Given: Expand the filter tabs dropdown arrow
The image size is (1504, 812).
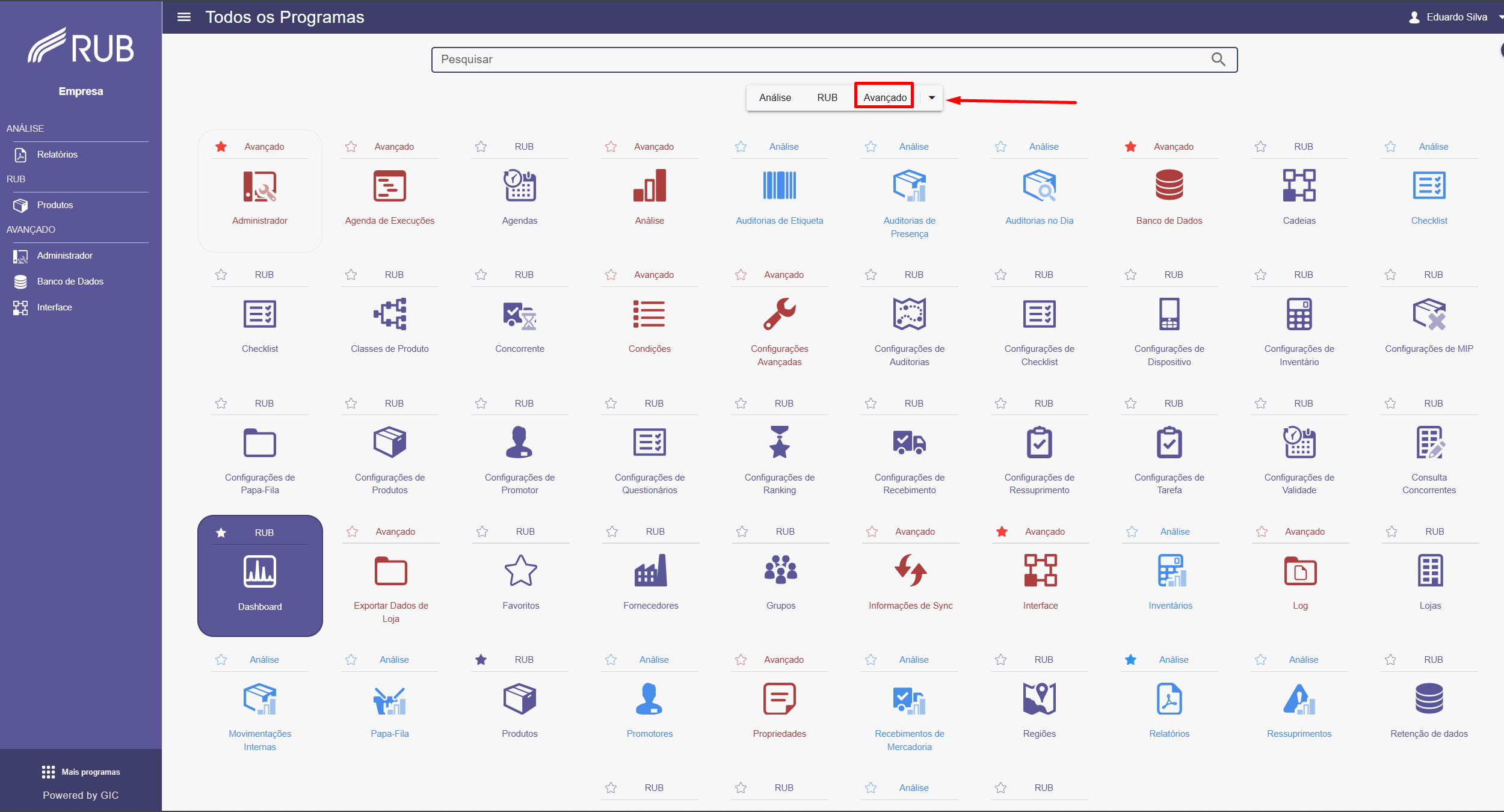Looking at the screenshot, I should click(x=932, y=97).
